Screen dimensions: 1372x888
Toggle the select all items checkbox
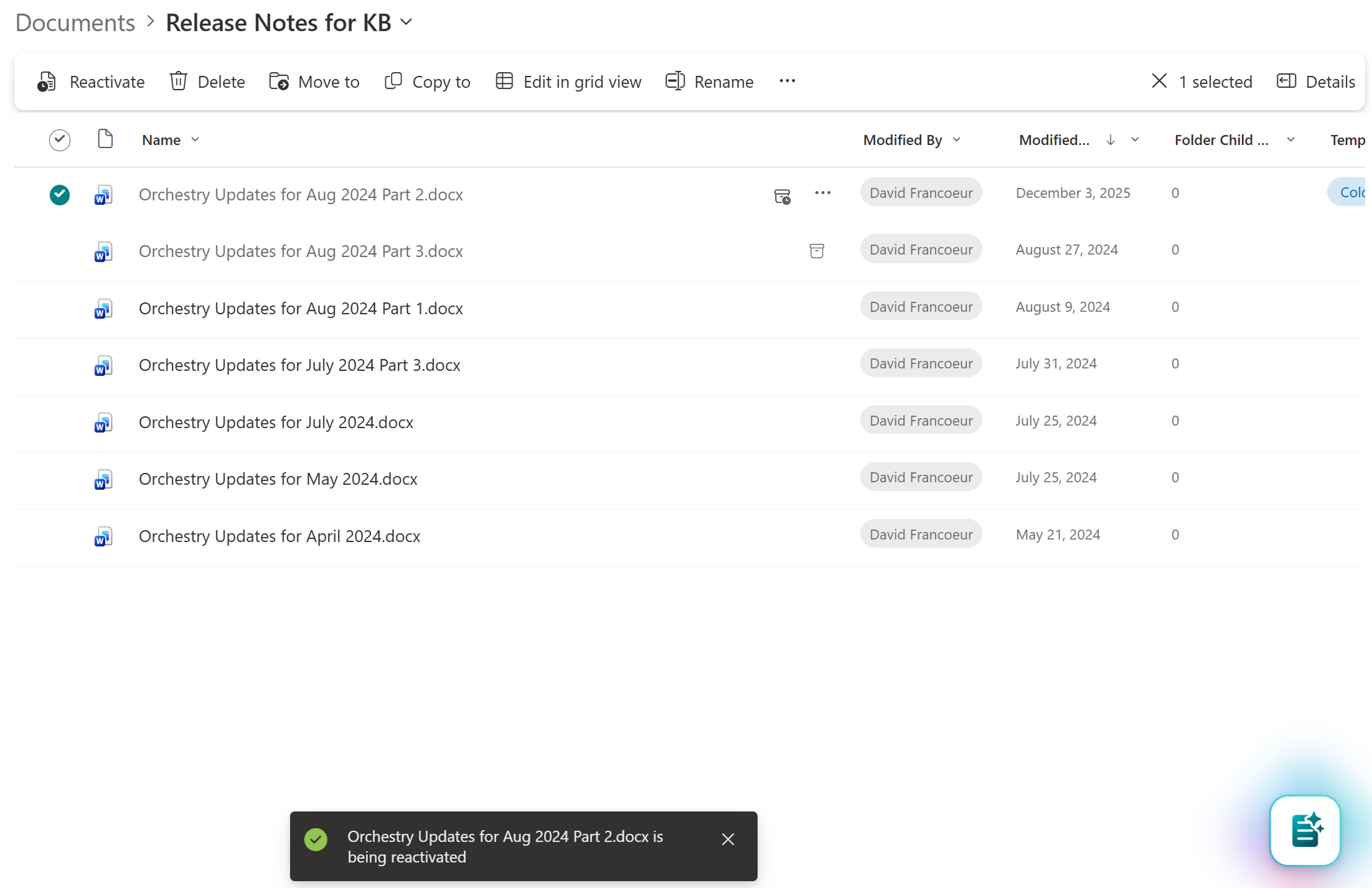(60, 139)
